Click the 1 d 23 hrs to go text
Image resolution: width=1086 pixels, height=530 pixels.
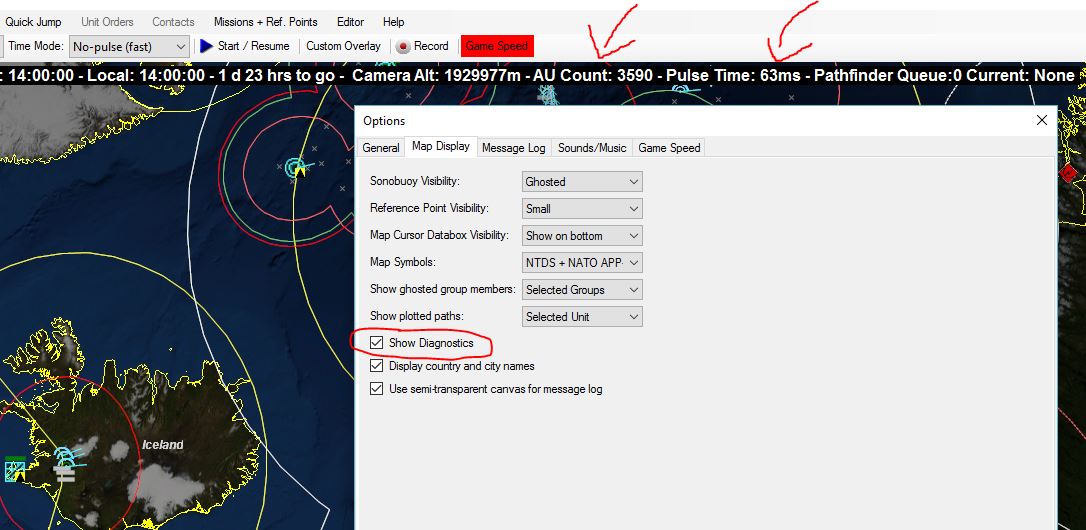[x=278, y=76]
